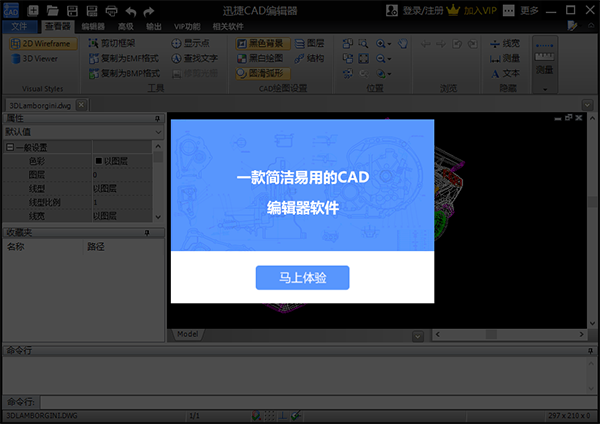This screenshot has height=424, width=600.
Task: Click 复制为BMP格式 tool
Action: tap(124, 73)
